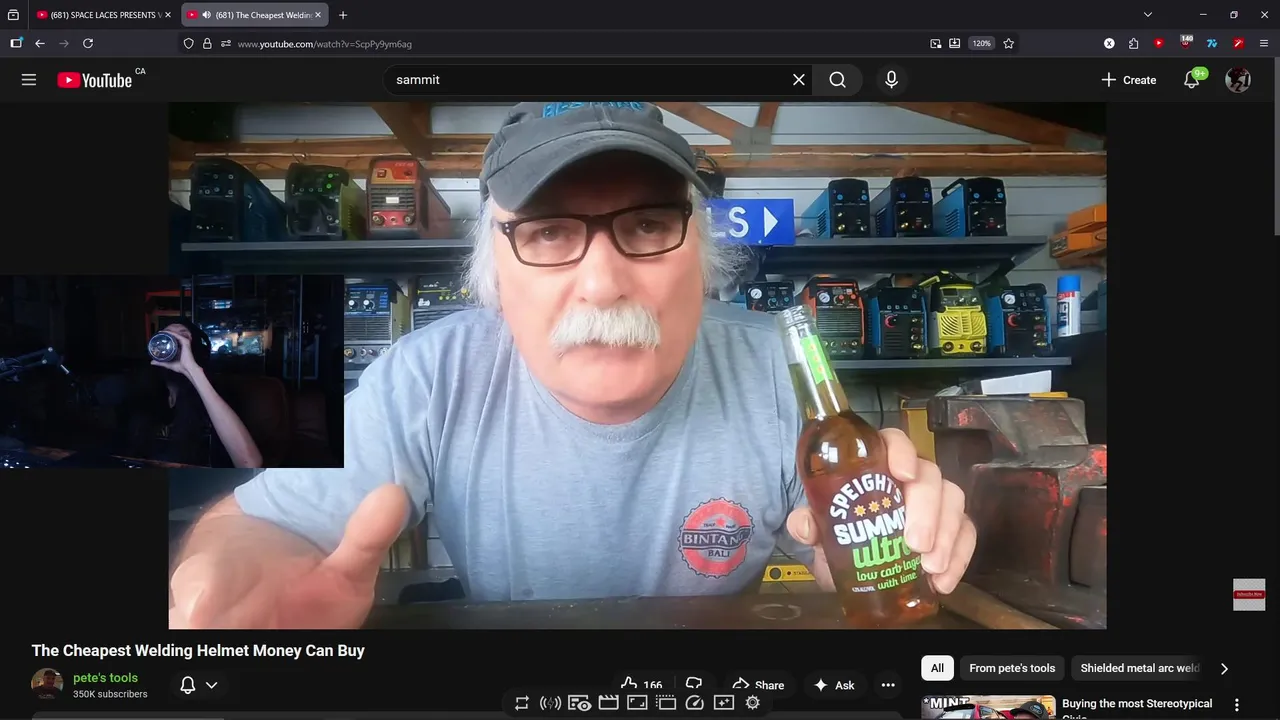
Task: Toggle the loop video icon
Action: coord(521,703)
